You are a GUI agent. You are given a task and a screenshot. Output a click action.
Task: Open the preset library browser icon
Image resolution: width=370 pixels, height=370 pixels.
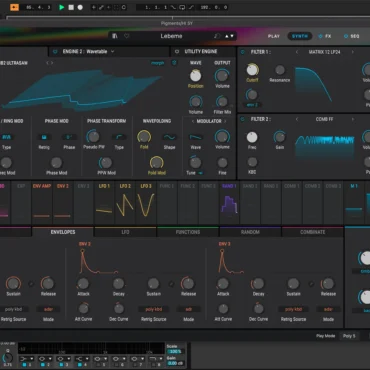[115, 36]
